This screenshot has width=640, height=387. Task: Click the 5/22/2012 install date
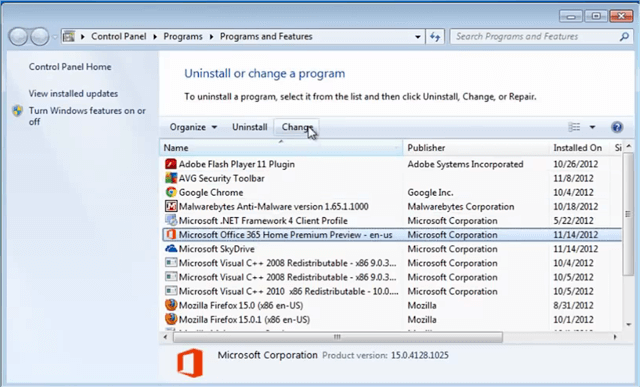(x=573, y=220)
